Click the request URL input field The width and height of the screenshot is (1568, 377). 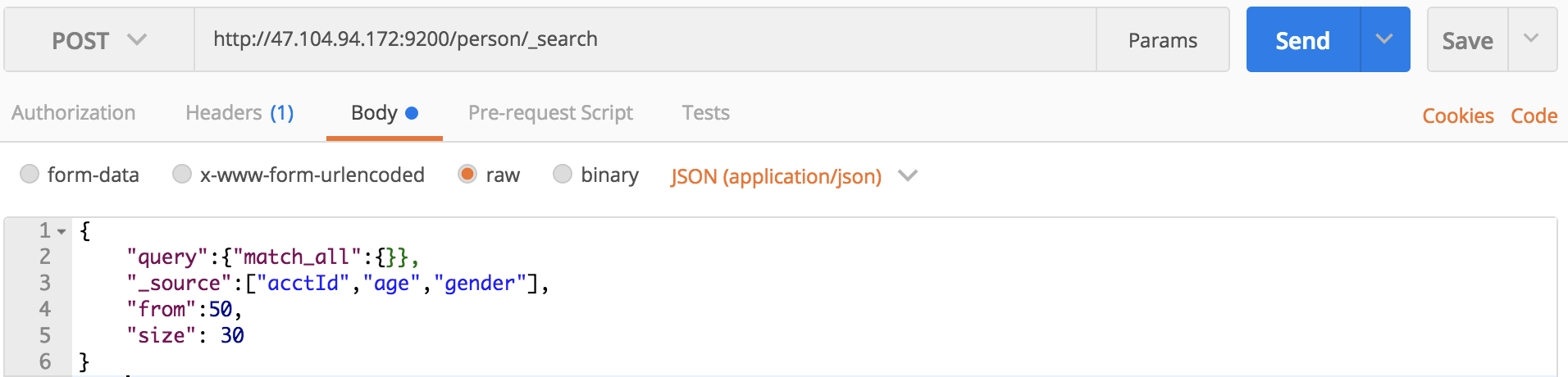tap(645, 39)
